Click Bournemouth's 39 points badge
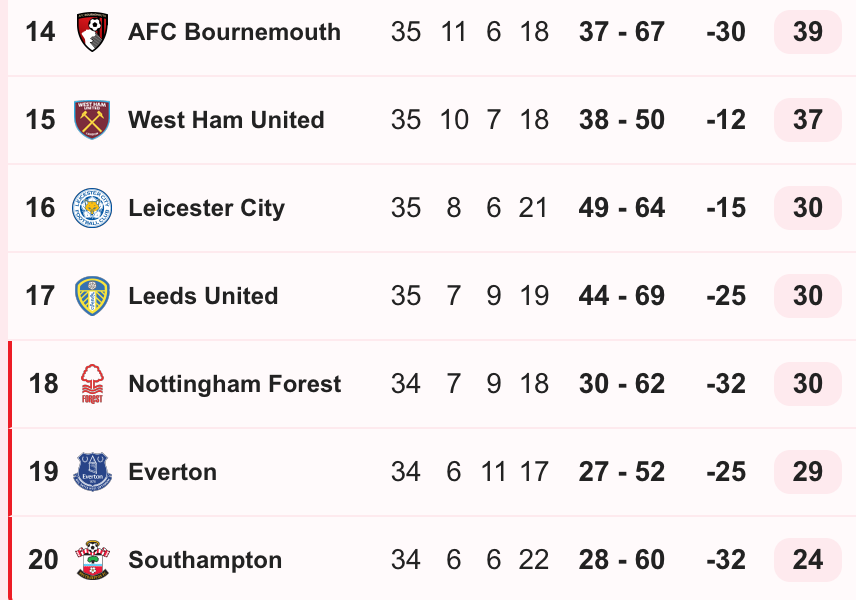Screen dimensions: 856x600 point(807,32)
